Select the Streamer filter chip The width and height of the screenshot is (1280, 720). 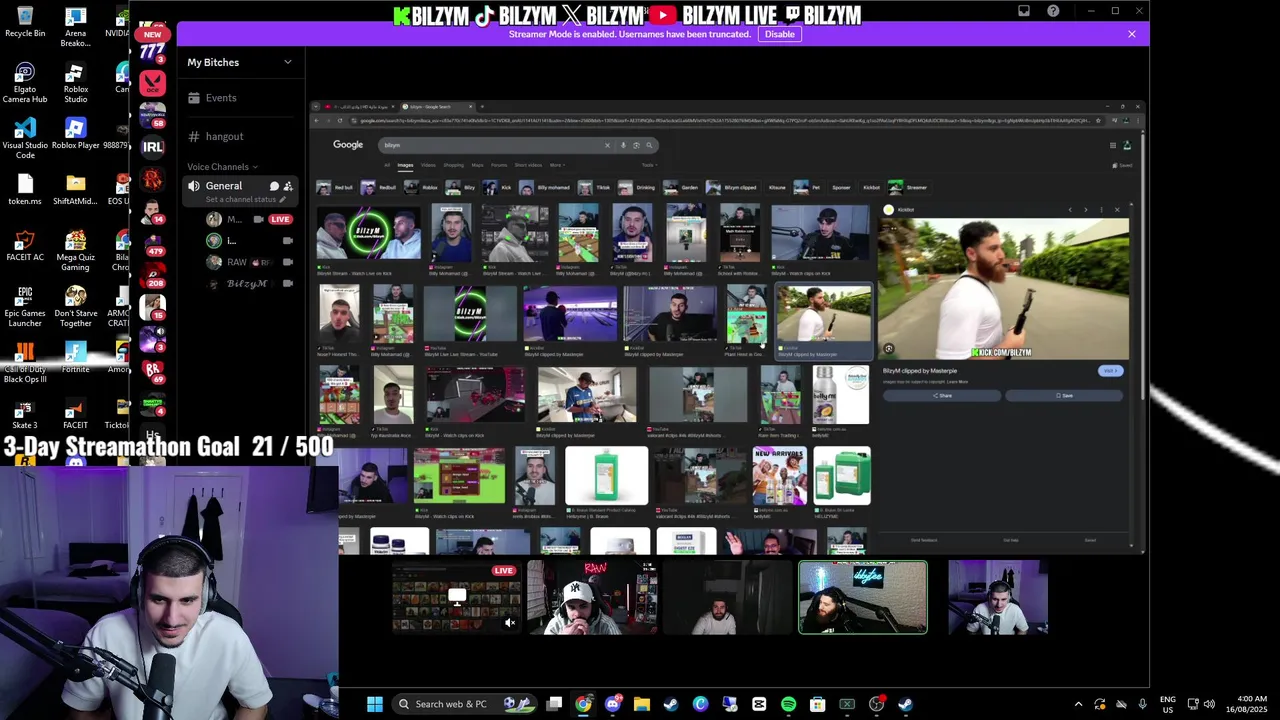click(x=910, y=187)
